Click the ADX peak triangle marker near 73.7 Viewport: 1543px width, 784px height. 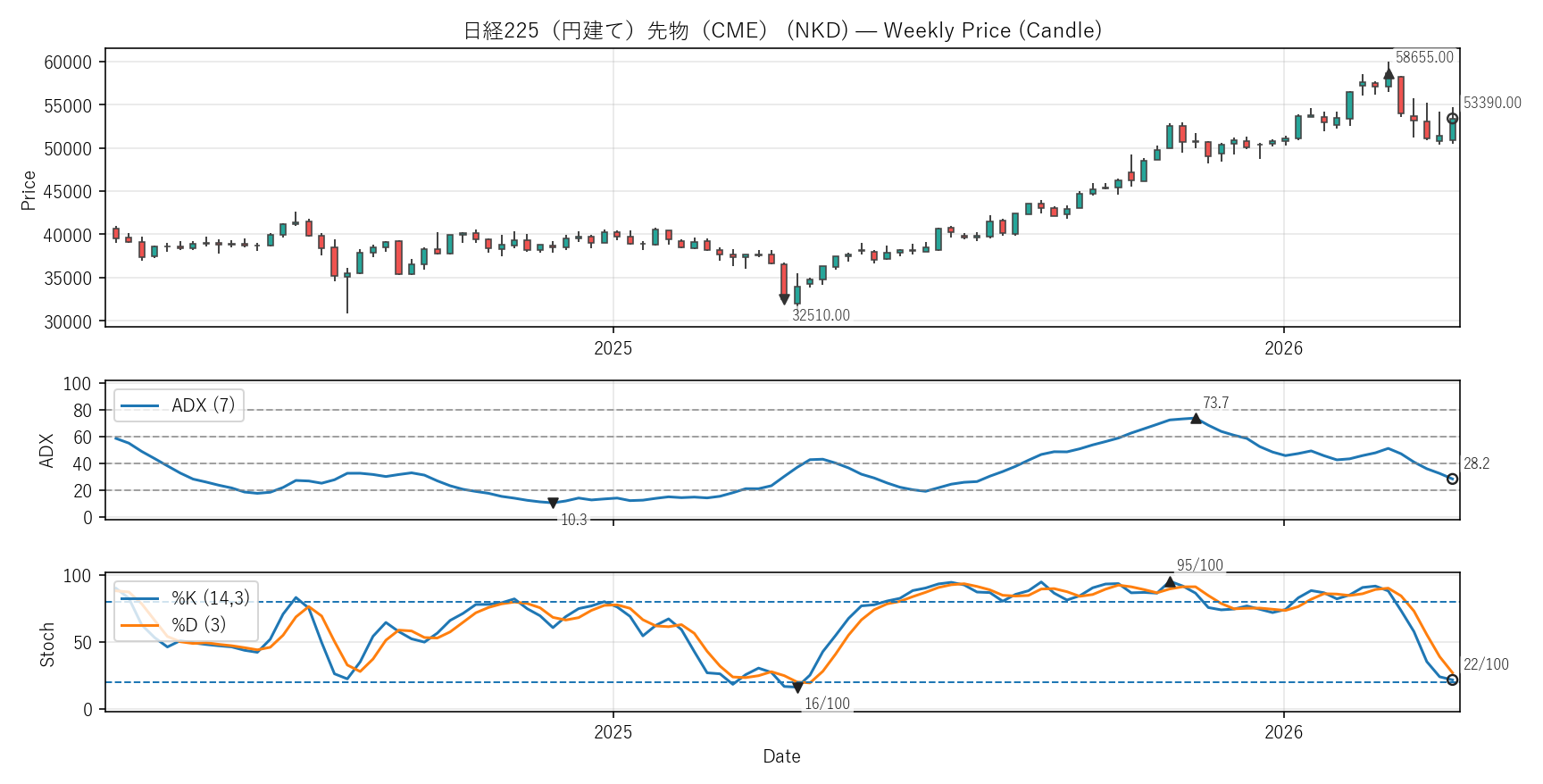coord(1196,418)
